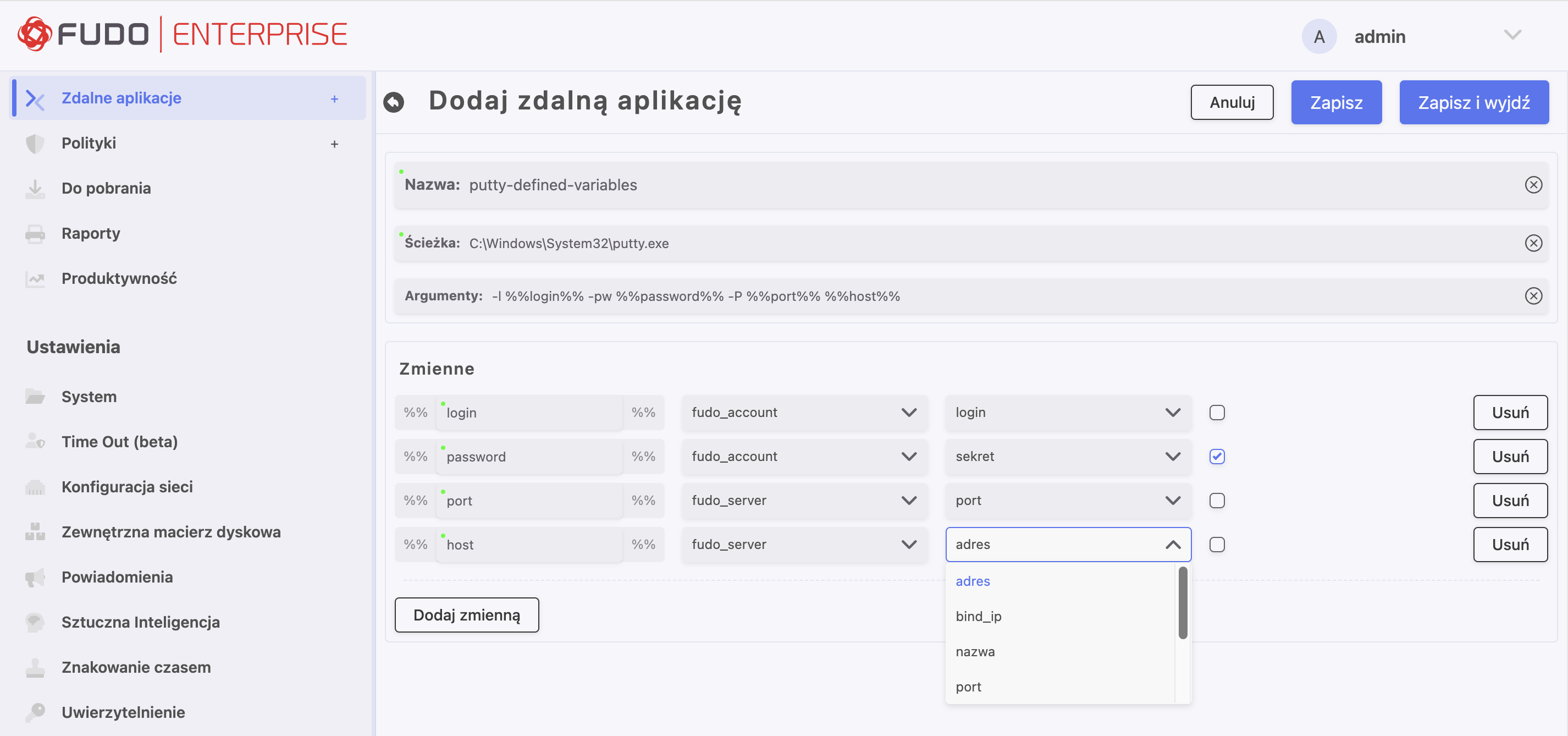Click the back arrow icon beside page title
1568x736 pixels.
click(x=394, y=102)
